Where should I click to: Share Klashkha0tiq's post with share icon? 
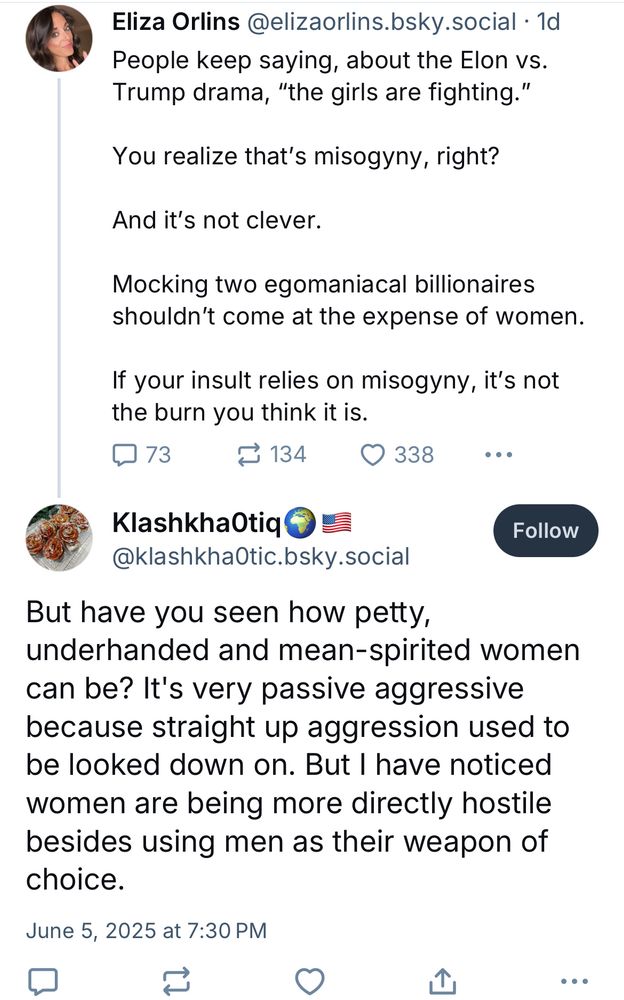click(x=442, y=980)
